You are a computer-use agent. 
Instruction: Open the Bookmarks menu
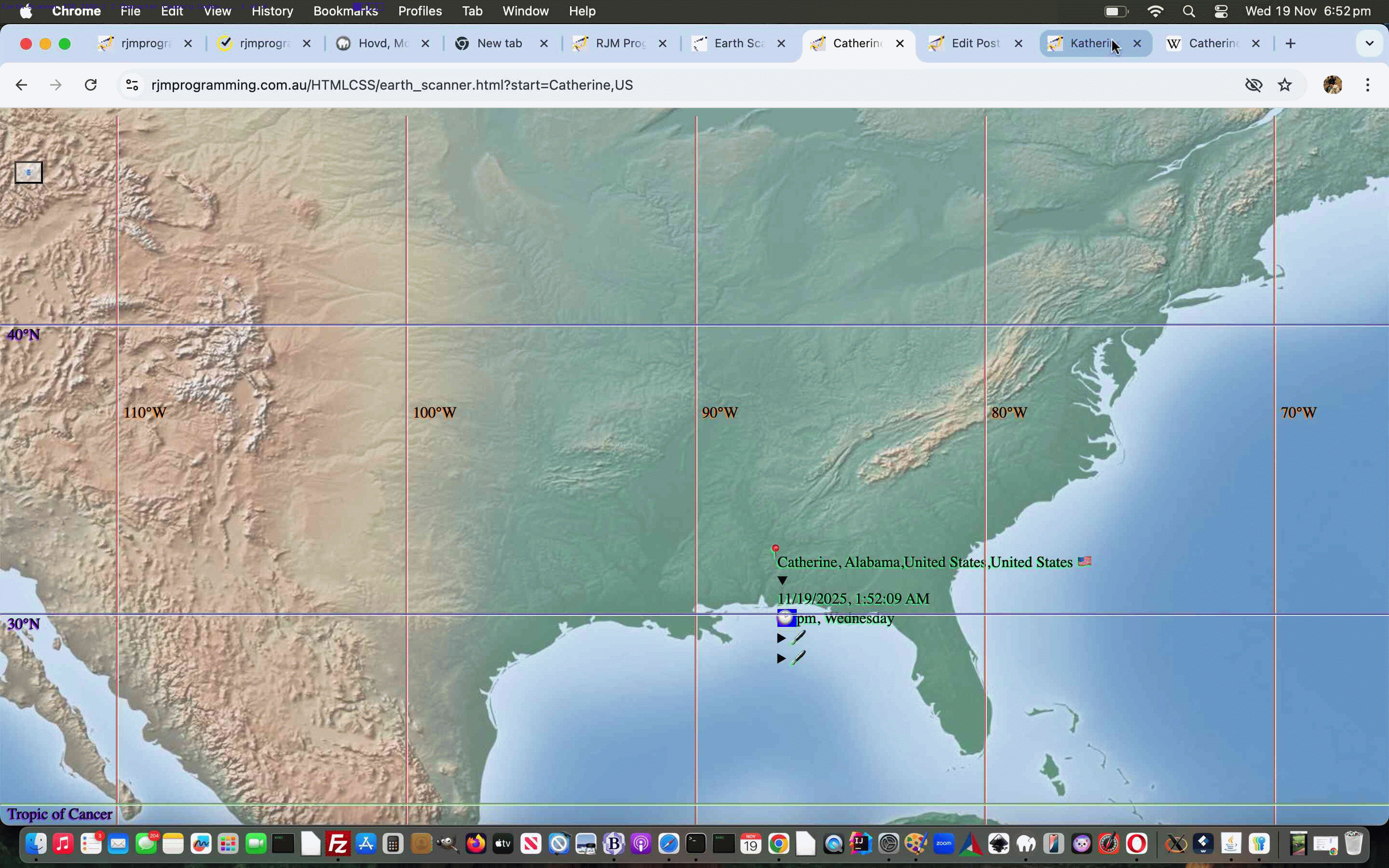tap(345, 11)
